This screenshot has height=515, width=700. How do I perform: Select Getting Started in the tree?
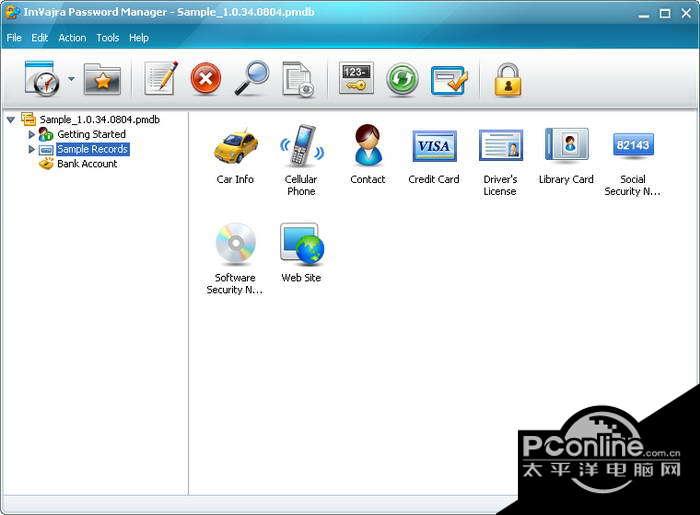tap(92, 134)
